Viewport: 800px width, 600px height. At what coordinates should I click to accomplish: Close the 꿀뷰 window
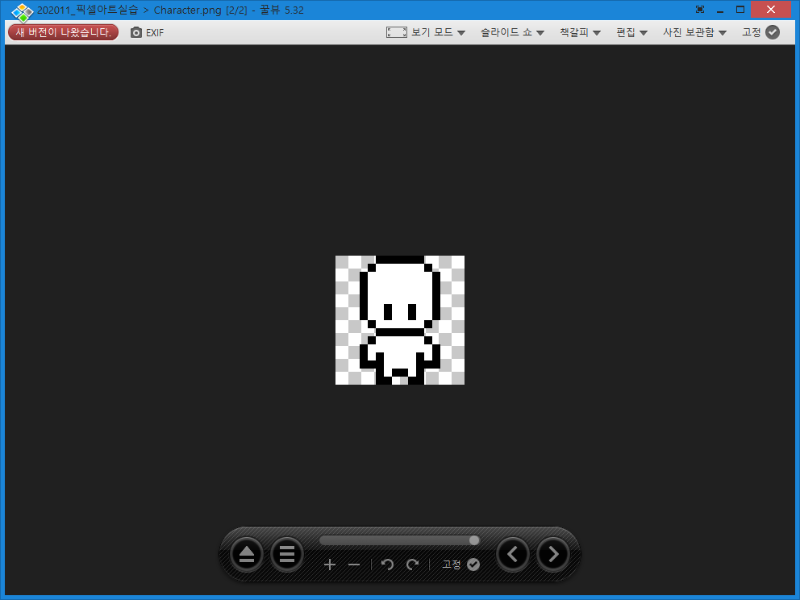point(770,10)
